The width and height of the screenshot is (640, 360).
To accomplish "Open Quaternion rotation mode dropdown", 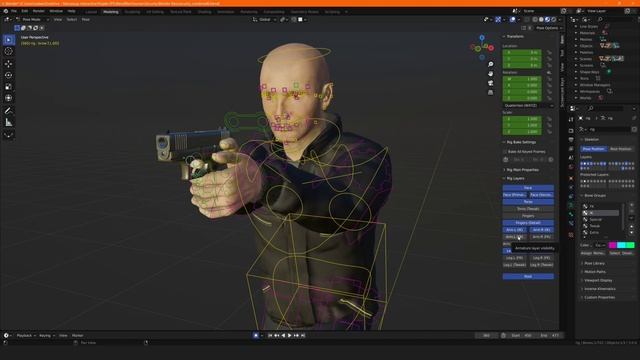I will pos(528,105).
